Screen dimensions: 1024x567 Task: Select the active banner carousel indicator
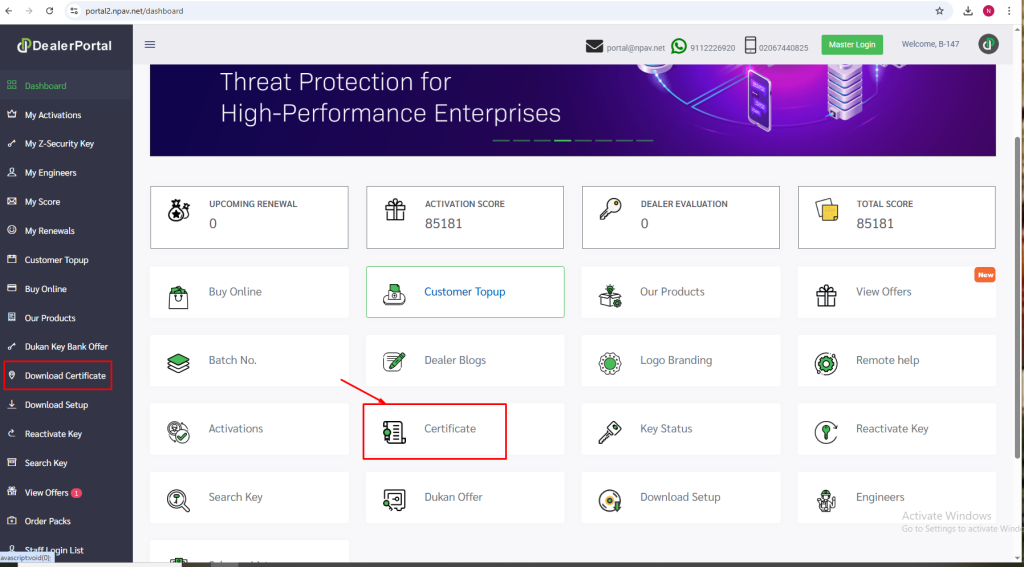tap(562, 140)
